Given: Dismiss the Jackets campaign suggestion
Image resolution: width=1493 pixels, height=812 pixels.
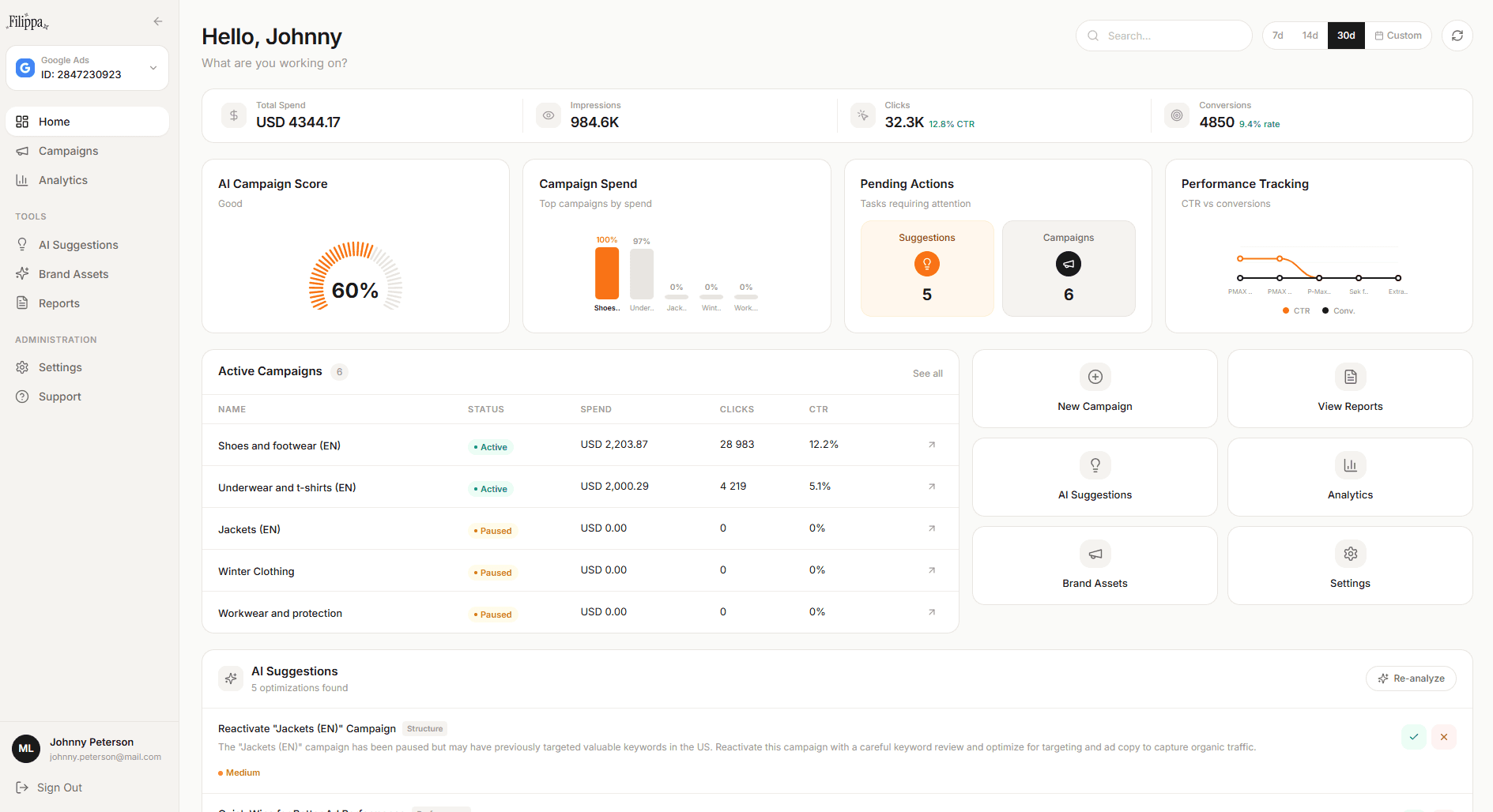Looking at the screenshot, I should (1444, 736).
